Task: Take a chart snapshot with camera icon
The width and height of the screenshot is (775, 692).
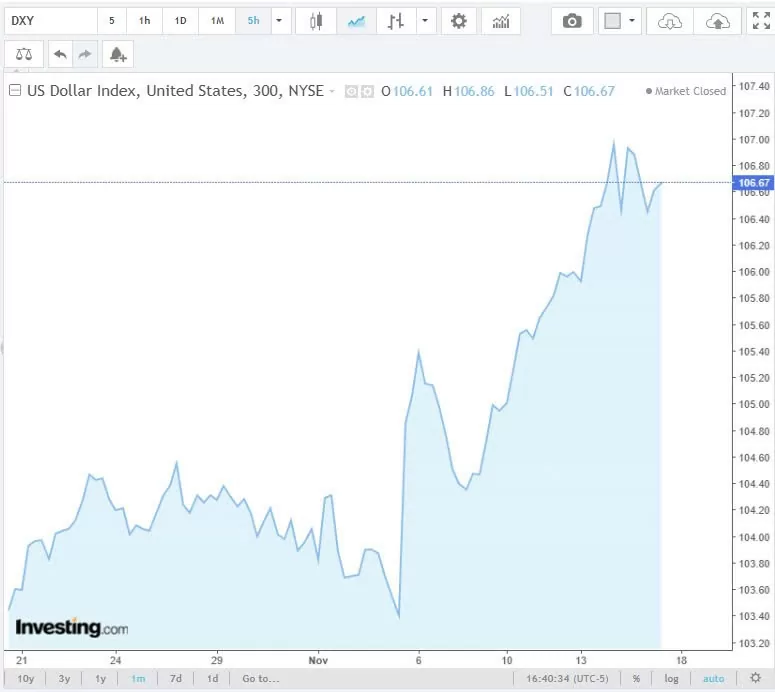Action: coord(572,21)
